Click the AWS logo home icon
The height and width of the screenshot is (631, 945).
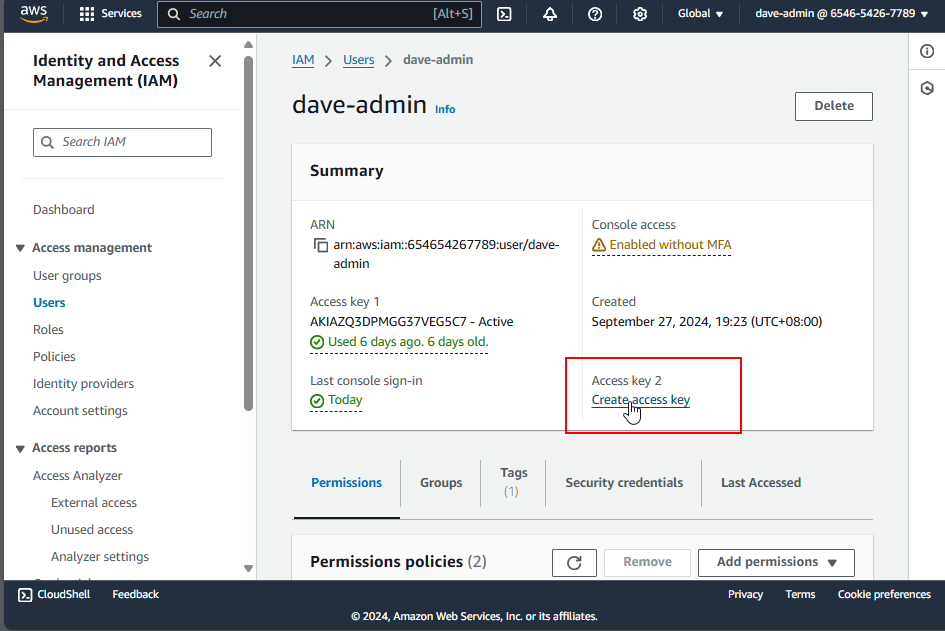[33, 14]
